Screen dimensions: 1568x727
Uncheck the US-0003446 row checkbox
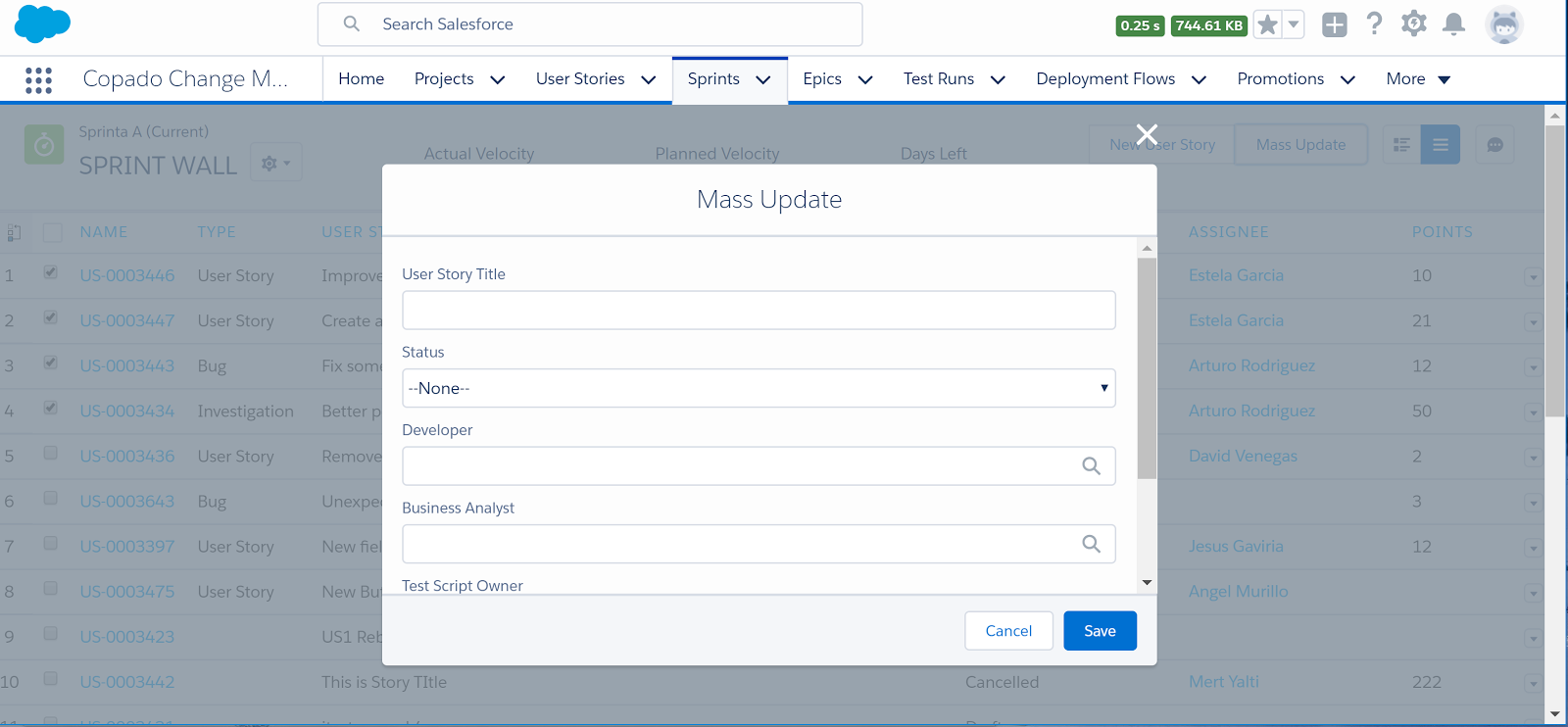[50, 272]
